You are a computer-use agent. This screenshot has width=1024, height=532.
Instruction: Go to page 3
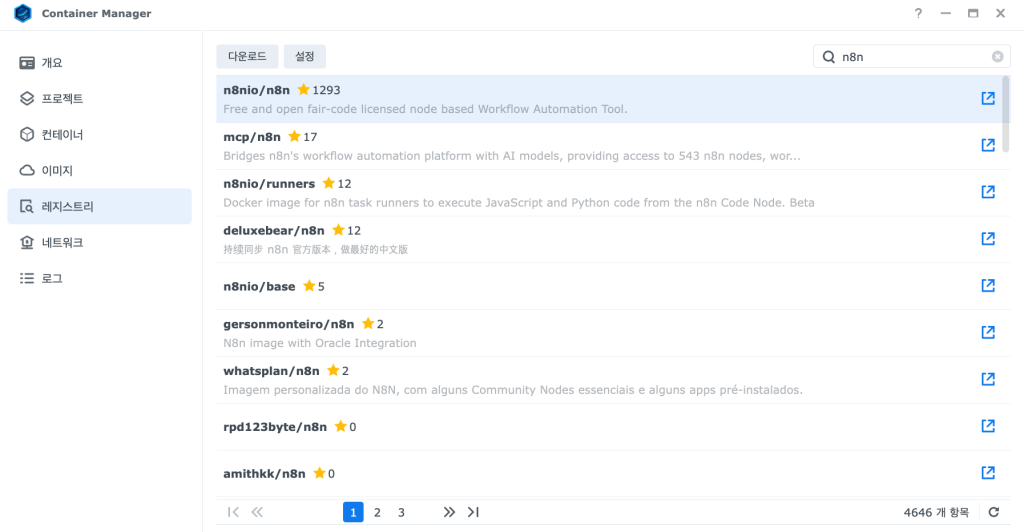(x=401, y=512)
